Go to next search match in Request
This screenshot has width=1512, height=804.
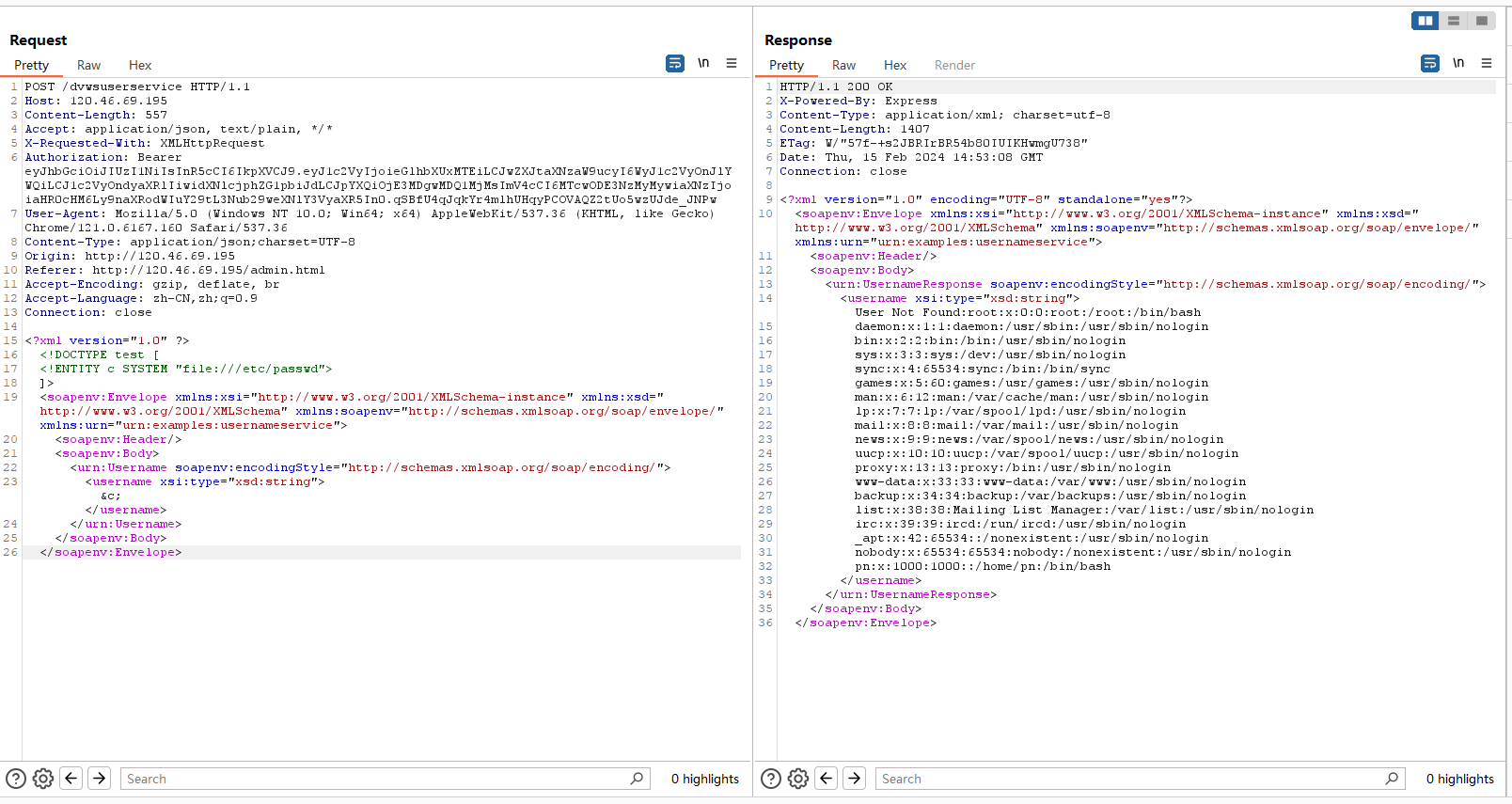pos(100,779)
